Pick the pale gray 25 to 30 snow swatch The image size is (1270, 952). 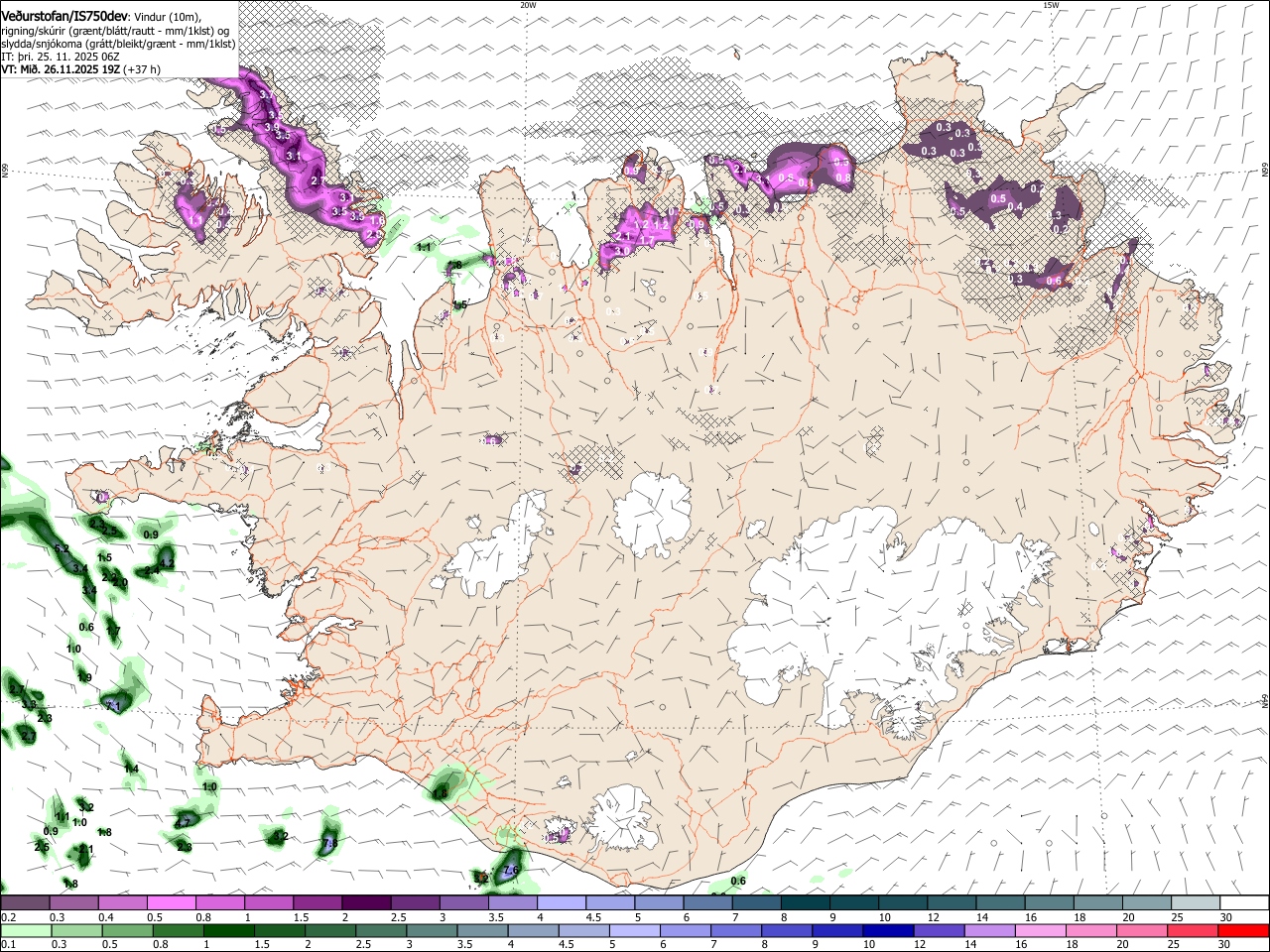click(x=1195, y=903)
